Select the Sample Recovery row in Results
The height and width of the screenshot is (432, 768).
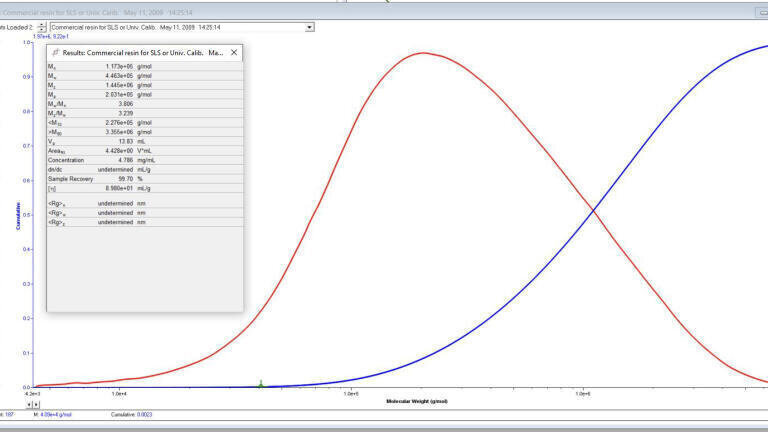[x=145, y=179]
